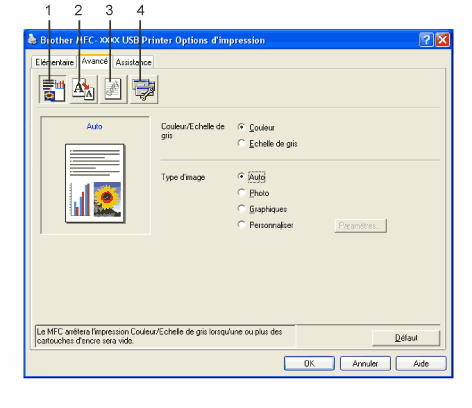Switch to the Assistance tab
Viewport: 472px width, 408px height.
133,62
